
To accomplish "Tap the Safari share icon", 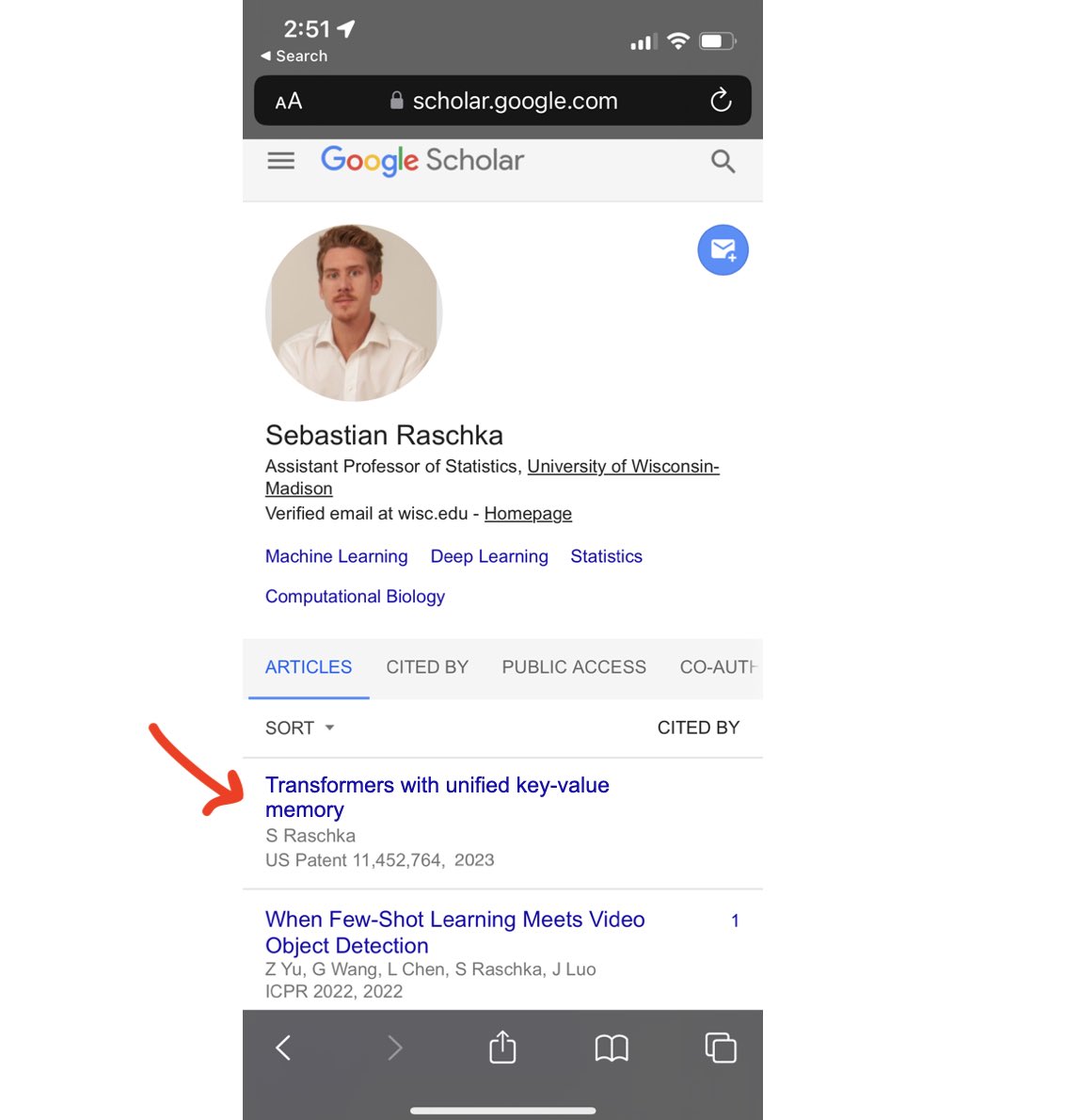I will click(501, 1047).
